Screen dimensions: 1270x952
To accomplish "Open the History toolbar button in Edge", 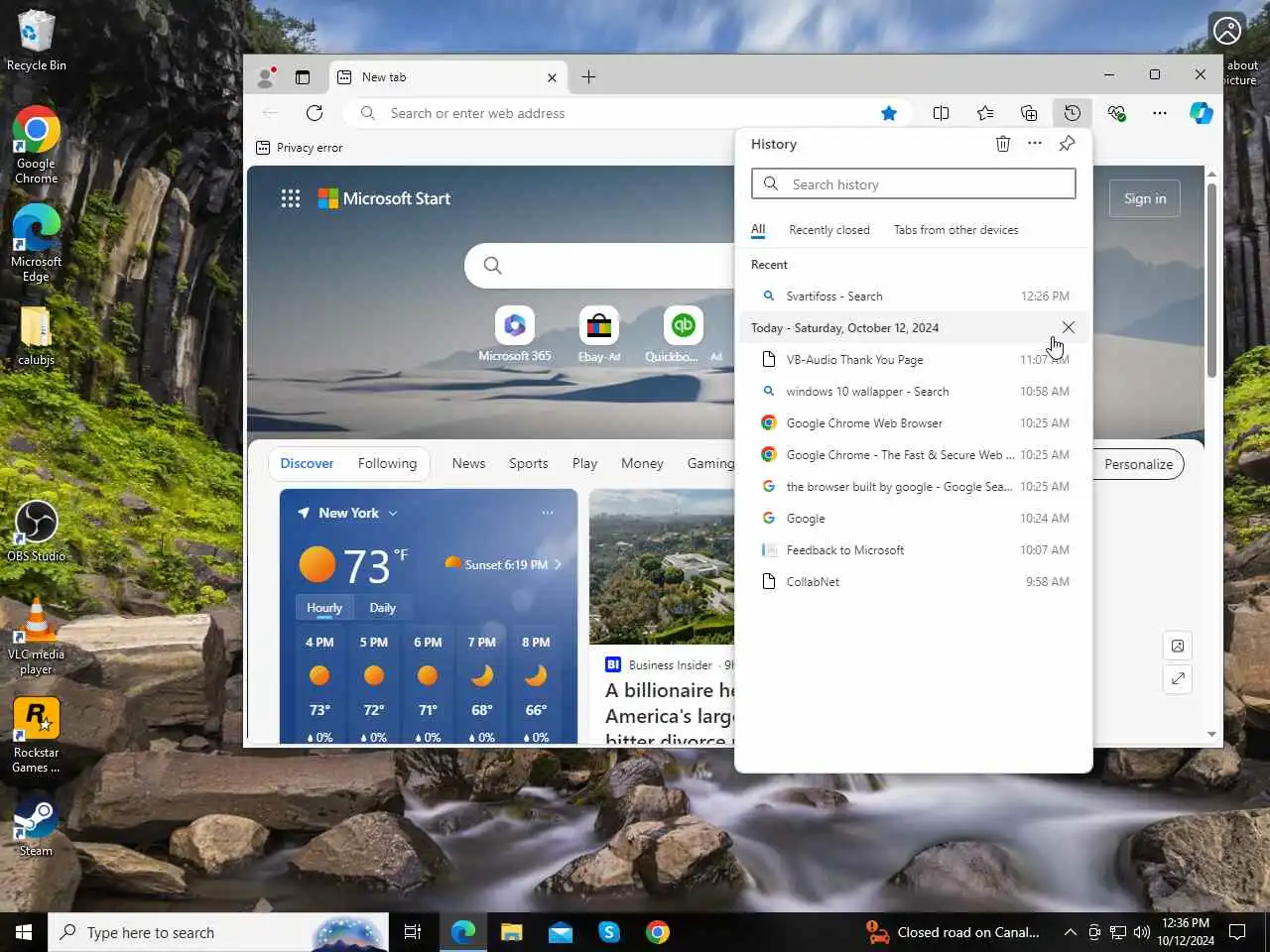I will [1072, 113].
